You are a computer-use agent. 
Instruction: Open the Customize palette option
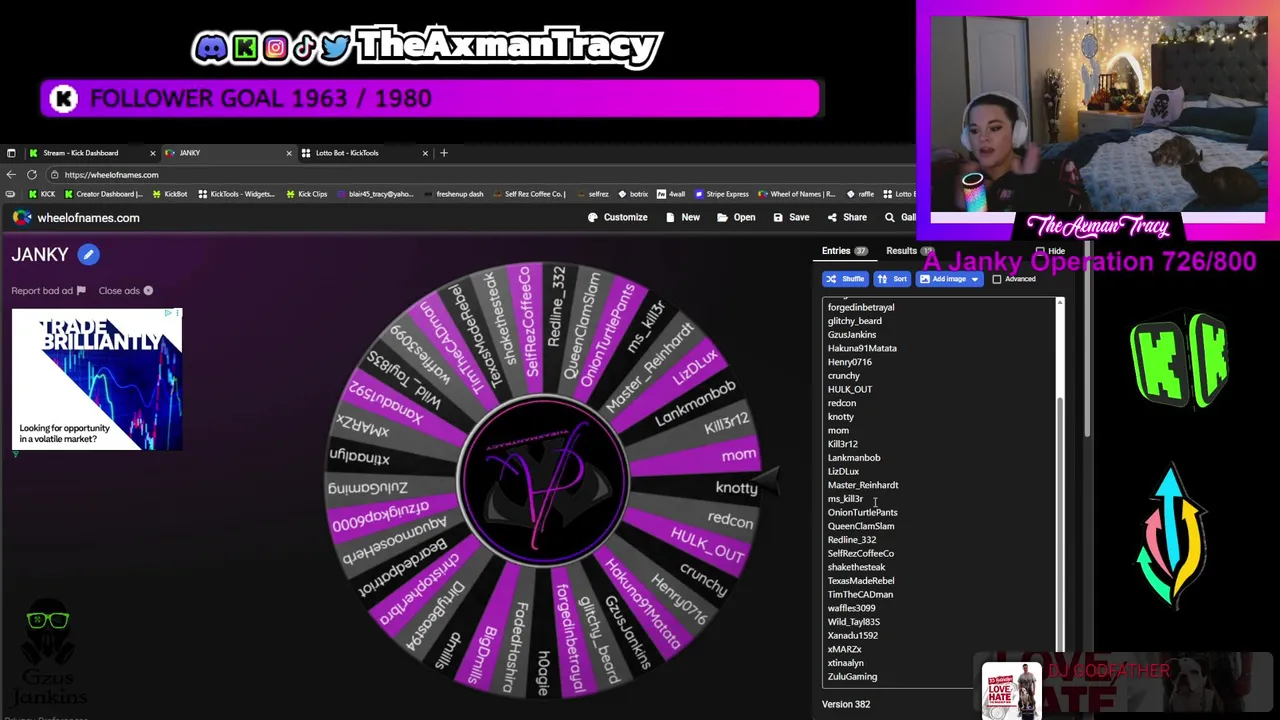coord(617,217)
